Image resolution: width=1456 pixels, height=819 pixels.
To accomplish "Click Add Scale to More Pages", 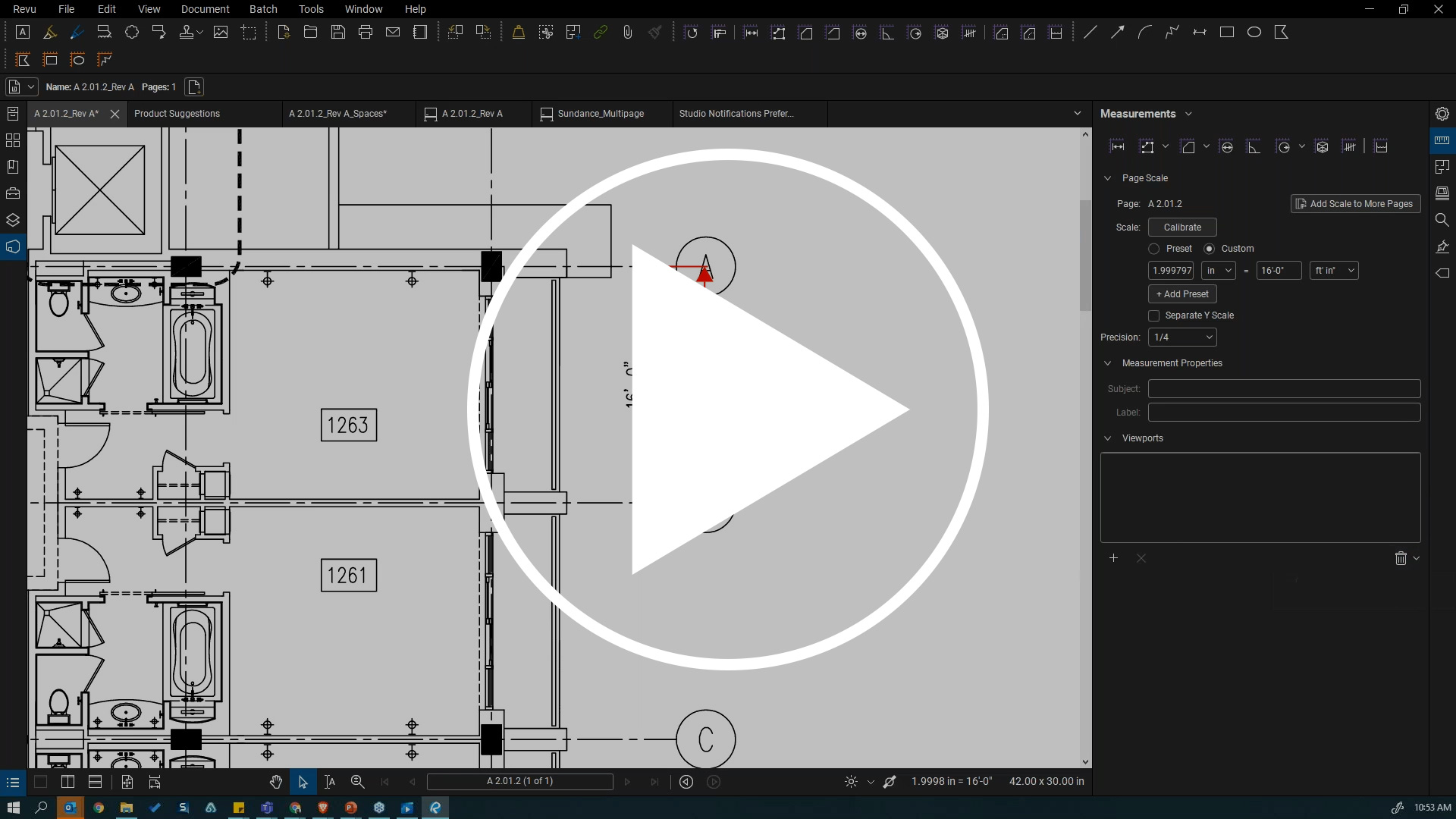I will pyautogui.click(x=1355, y=203).
